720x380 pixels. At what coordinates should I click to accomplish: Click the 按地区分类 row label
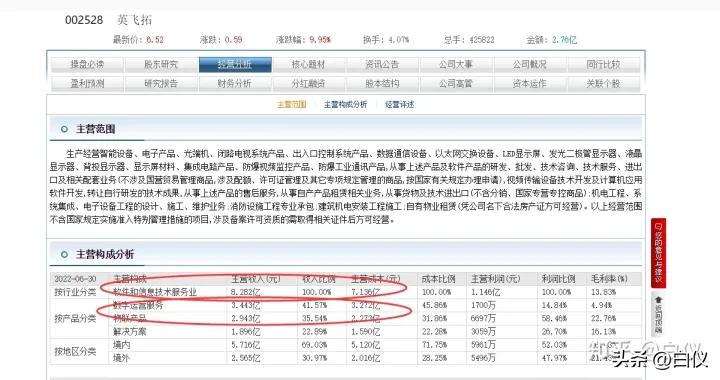tap(75, 352)
